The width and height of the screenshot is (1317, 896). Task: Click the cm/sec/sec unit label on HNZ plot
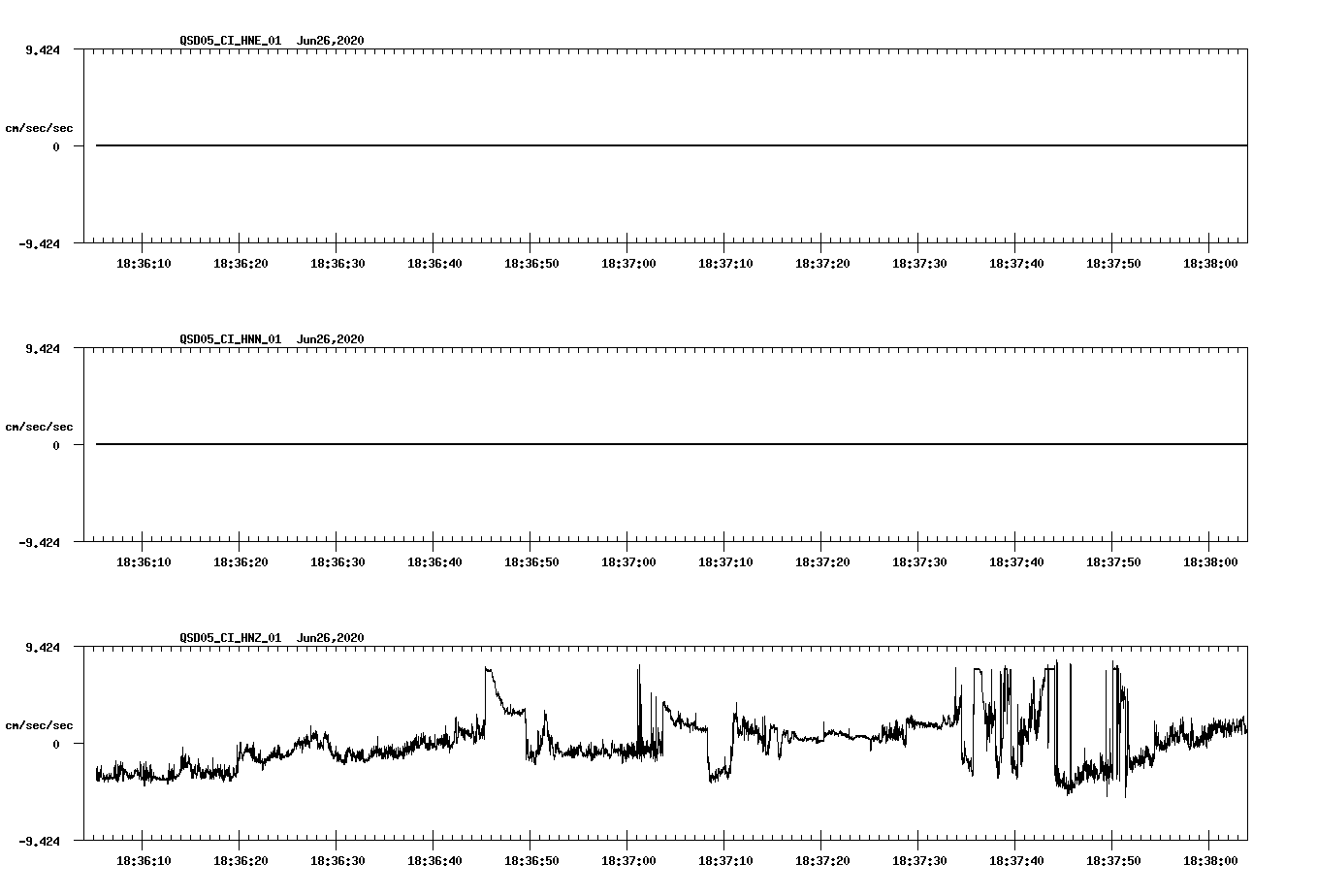(x=39, y=725)
